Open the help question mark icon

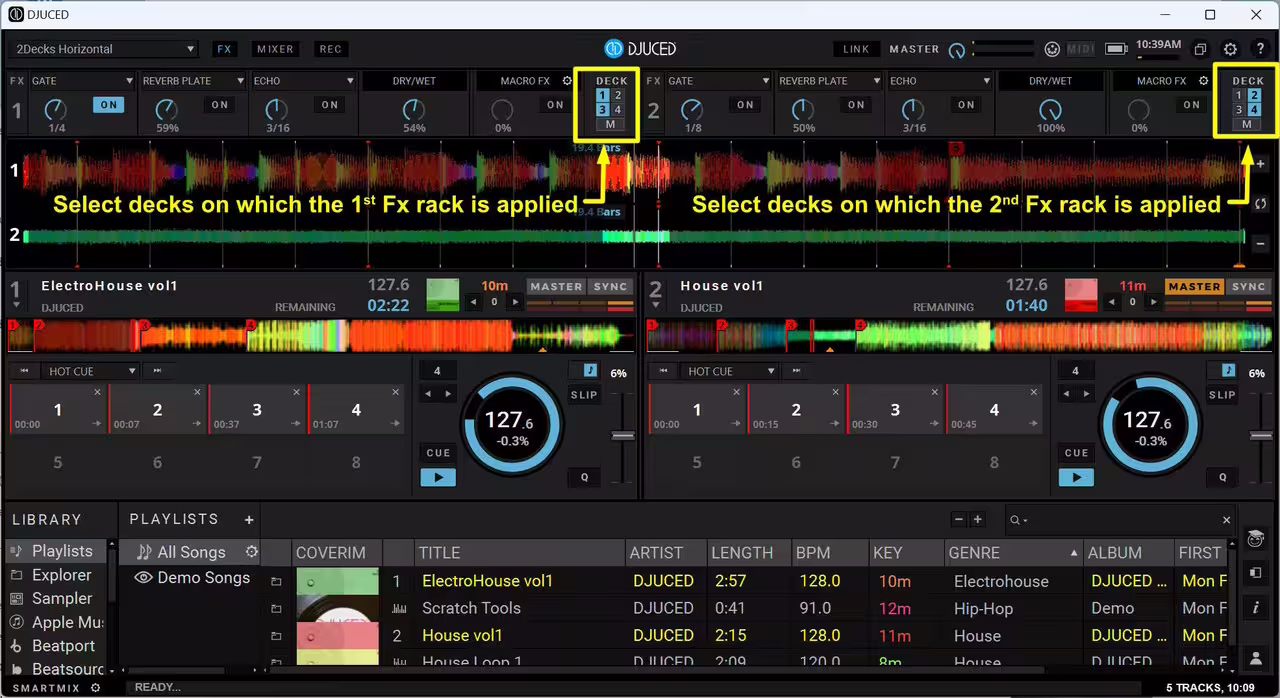pyautogui.click(x=1260, y=49)
